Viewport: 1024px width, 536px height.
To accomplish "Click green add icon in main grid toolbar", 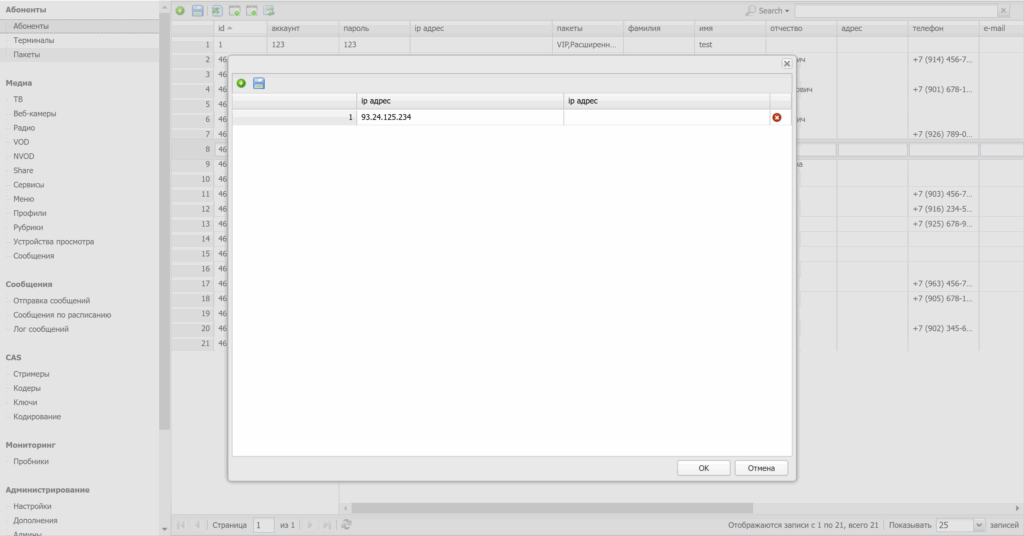I will [180, 11].
